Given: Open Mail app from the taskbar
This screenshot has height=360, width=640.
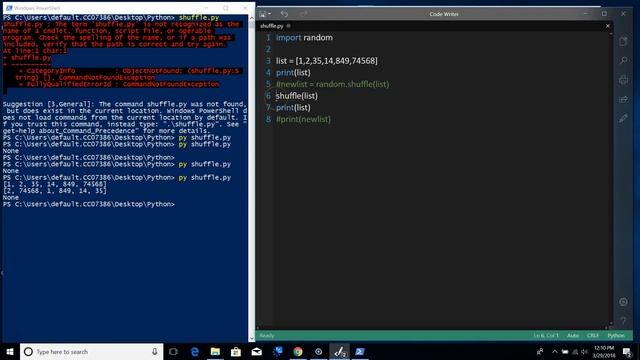Looking at the screenshot, I should (256, 351).
